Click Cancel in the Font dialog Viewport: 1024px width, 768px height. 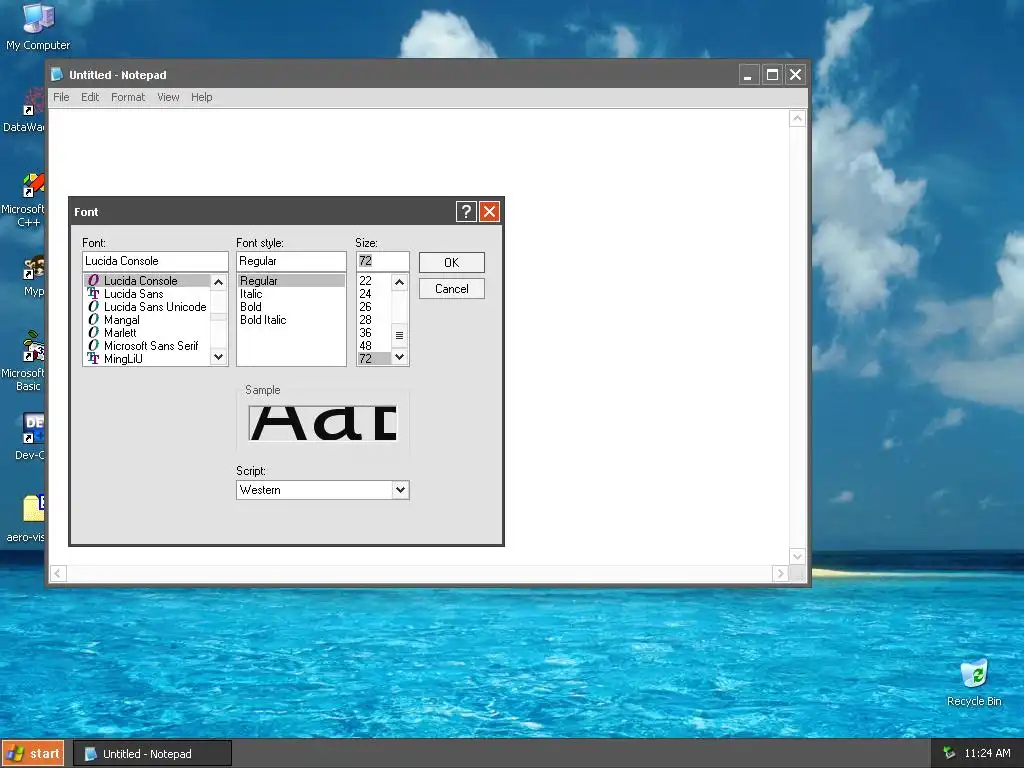tap(451, 289)
